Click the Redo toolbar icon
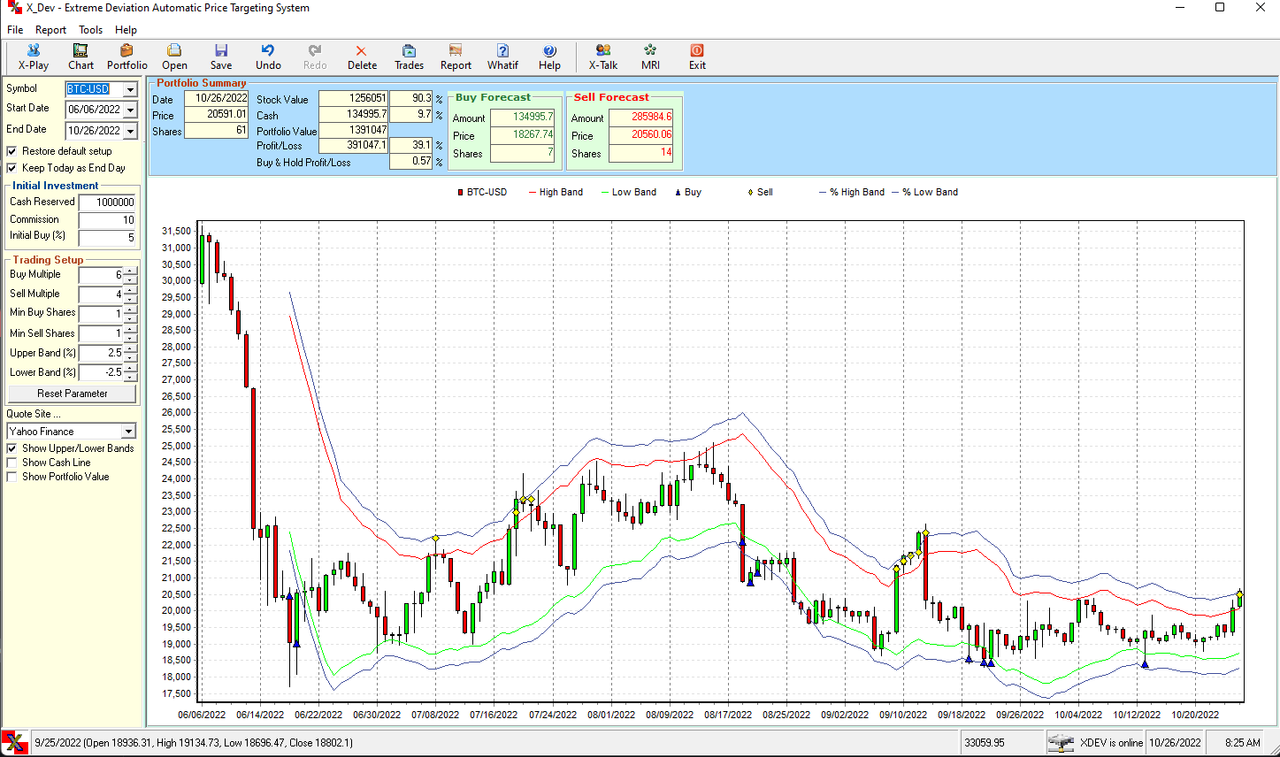 [315, 56]
